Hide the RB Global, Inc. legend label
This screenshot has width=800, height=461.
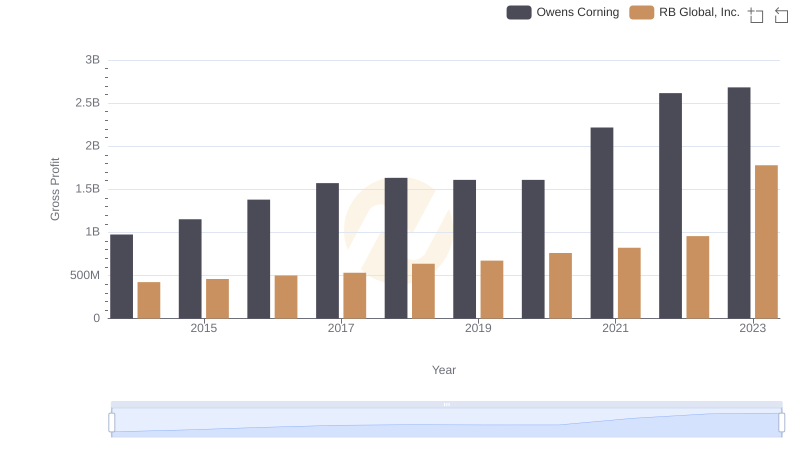[699, 13]
